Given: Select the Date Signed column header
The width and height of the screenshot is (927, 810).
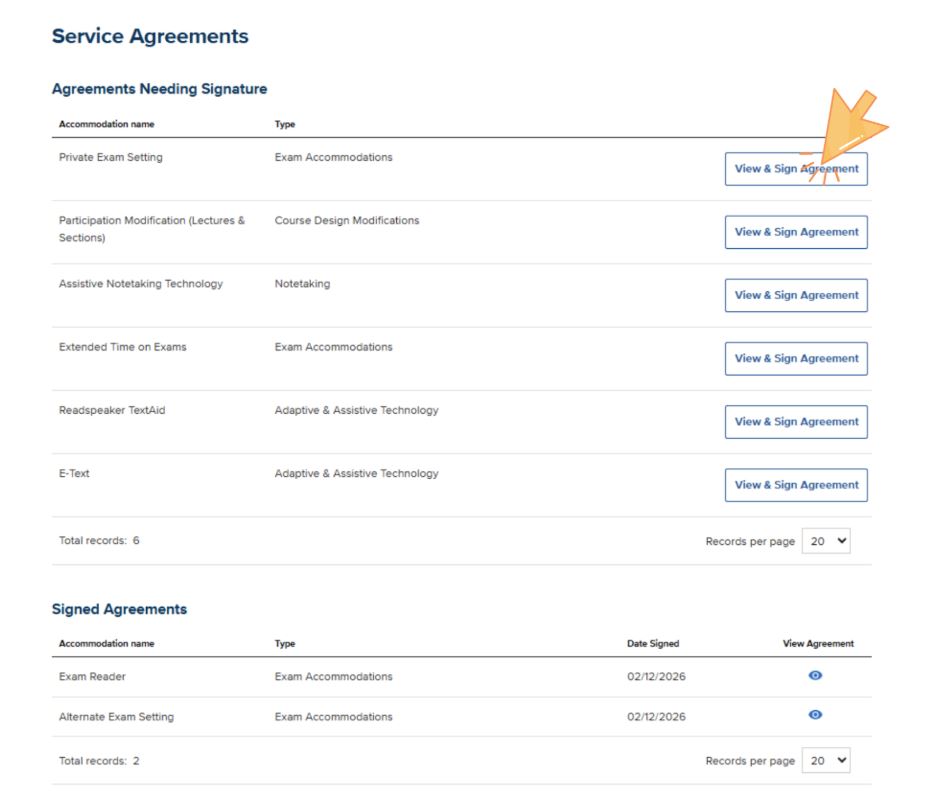Looking at the screenshot, I should (653, 643).
